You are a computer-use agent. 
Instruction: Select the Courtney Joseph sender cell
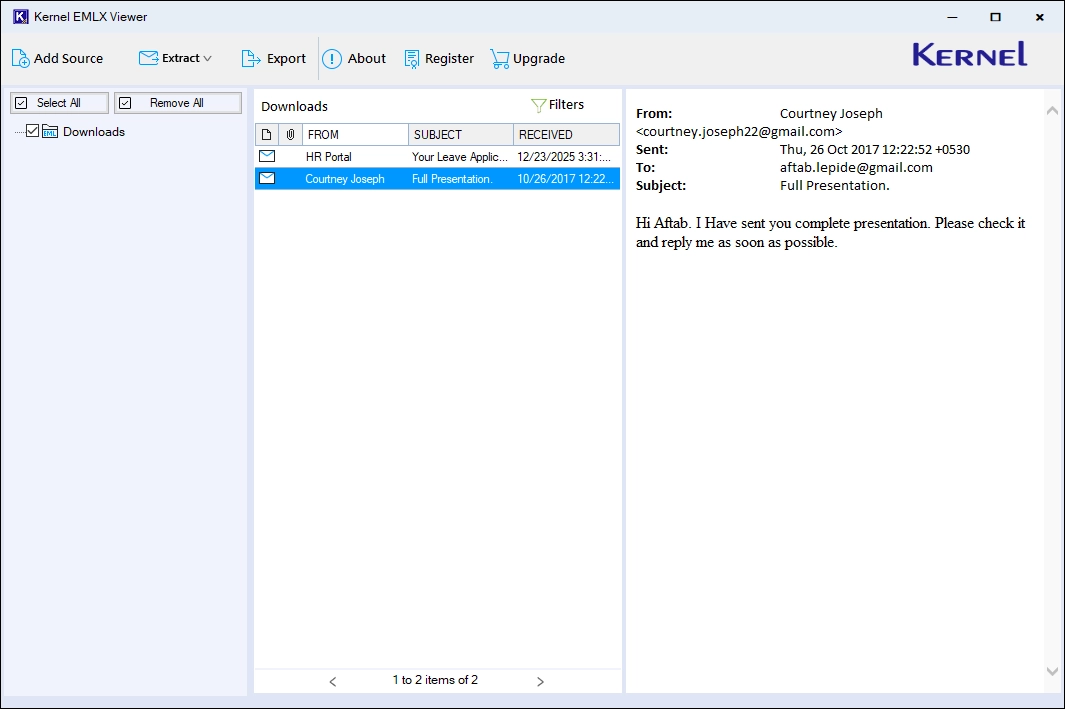345,179
